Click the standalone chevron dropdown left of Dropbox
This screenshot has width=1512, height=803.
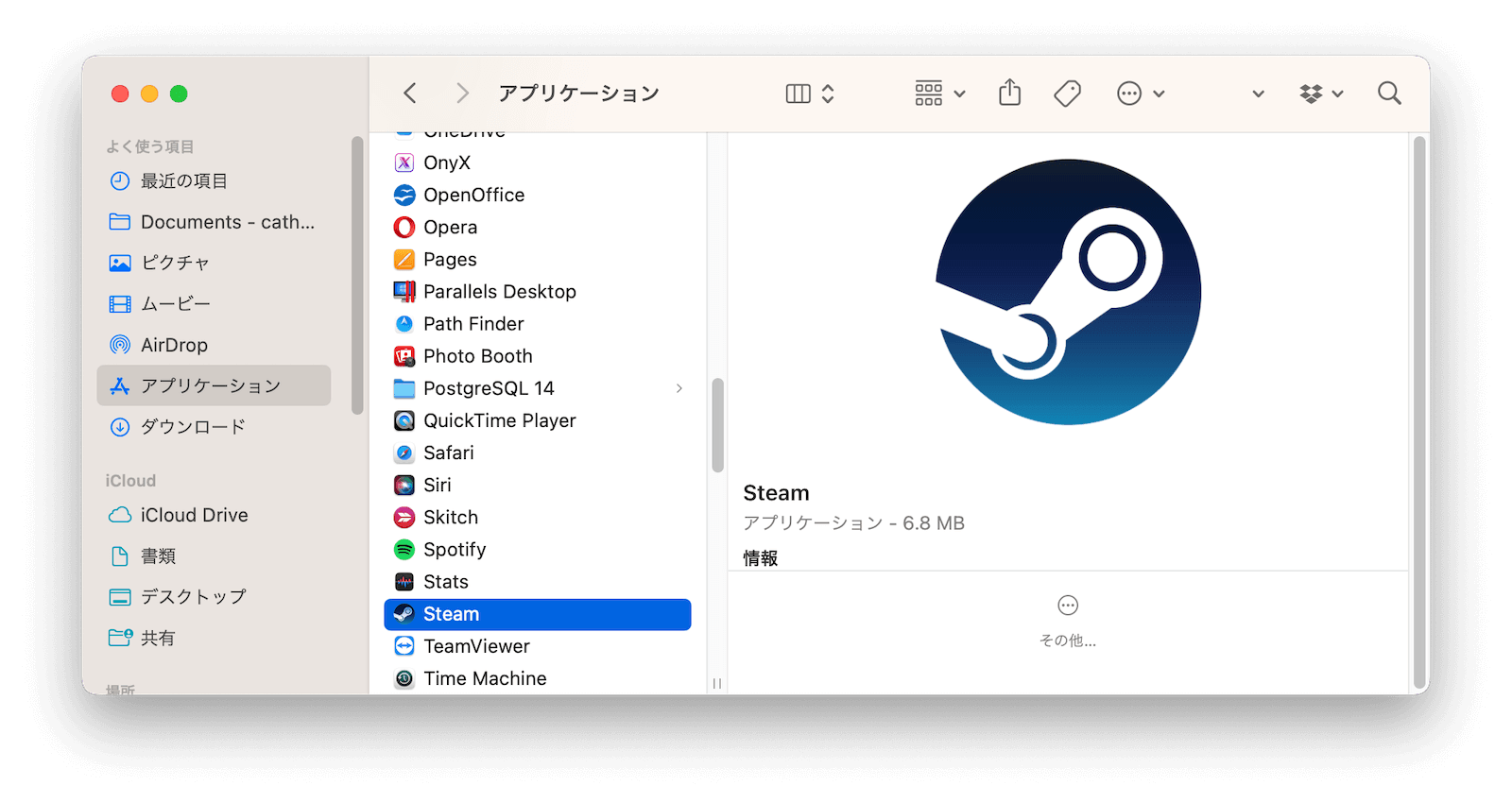click(1258, 94)
